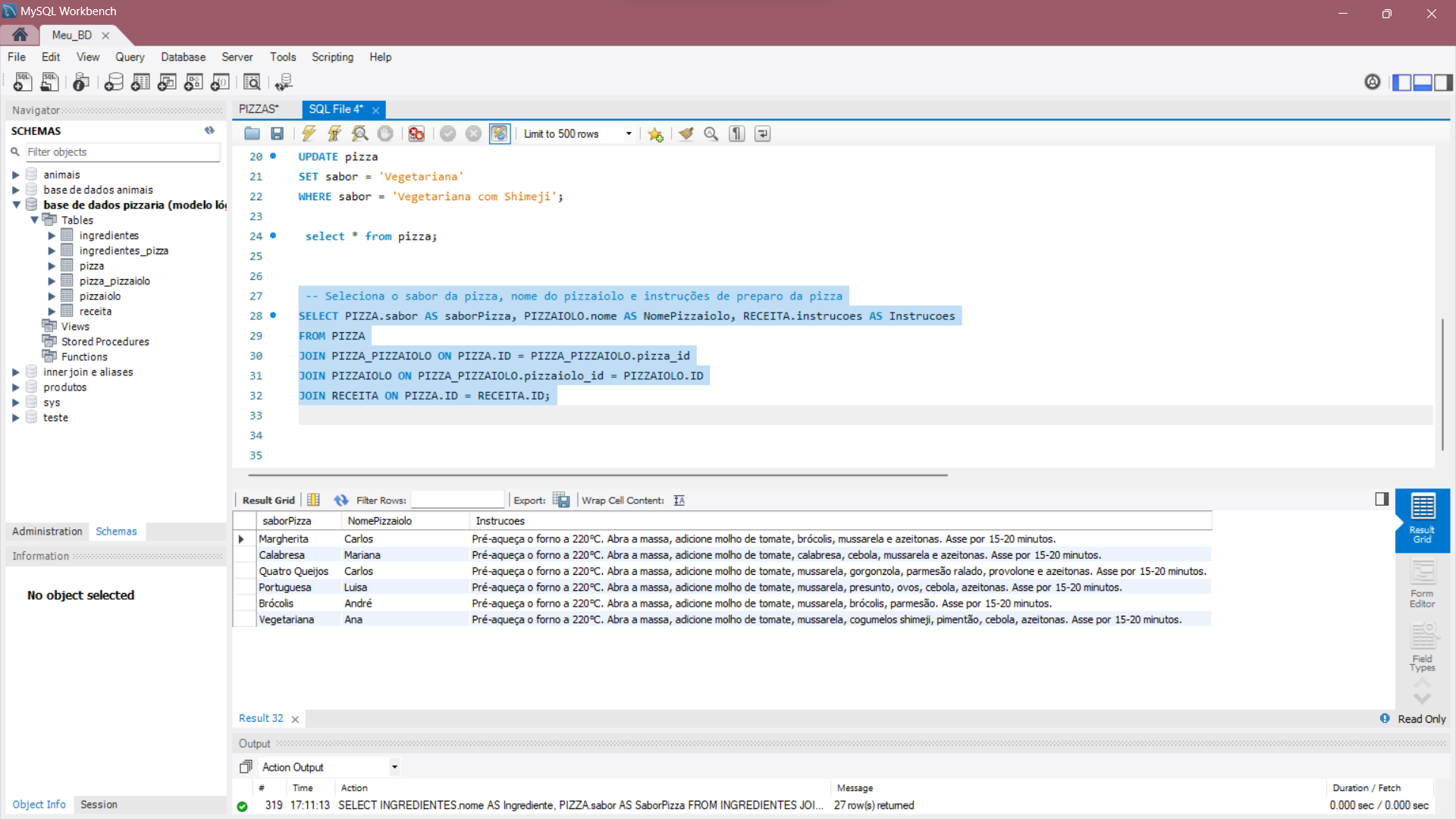Switch to the Administration sidebar tab
Viewport: 1456px width, 819px height.
pyautogui.click(x=47, y=531)
